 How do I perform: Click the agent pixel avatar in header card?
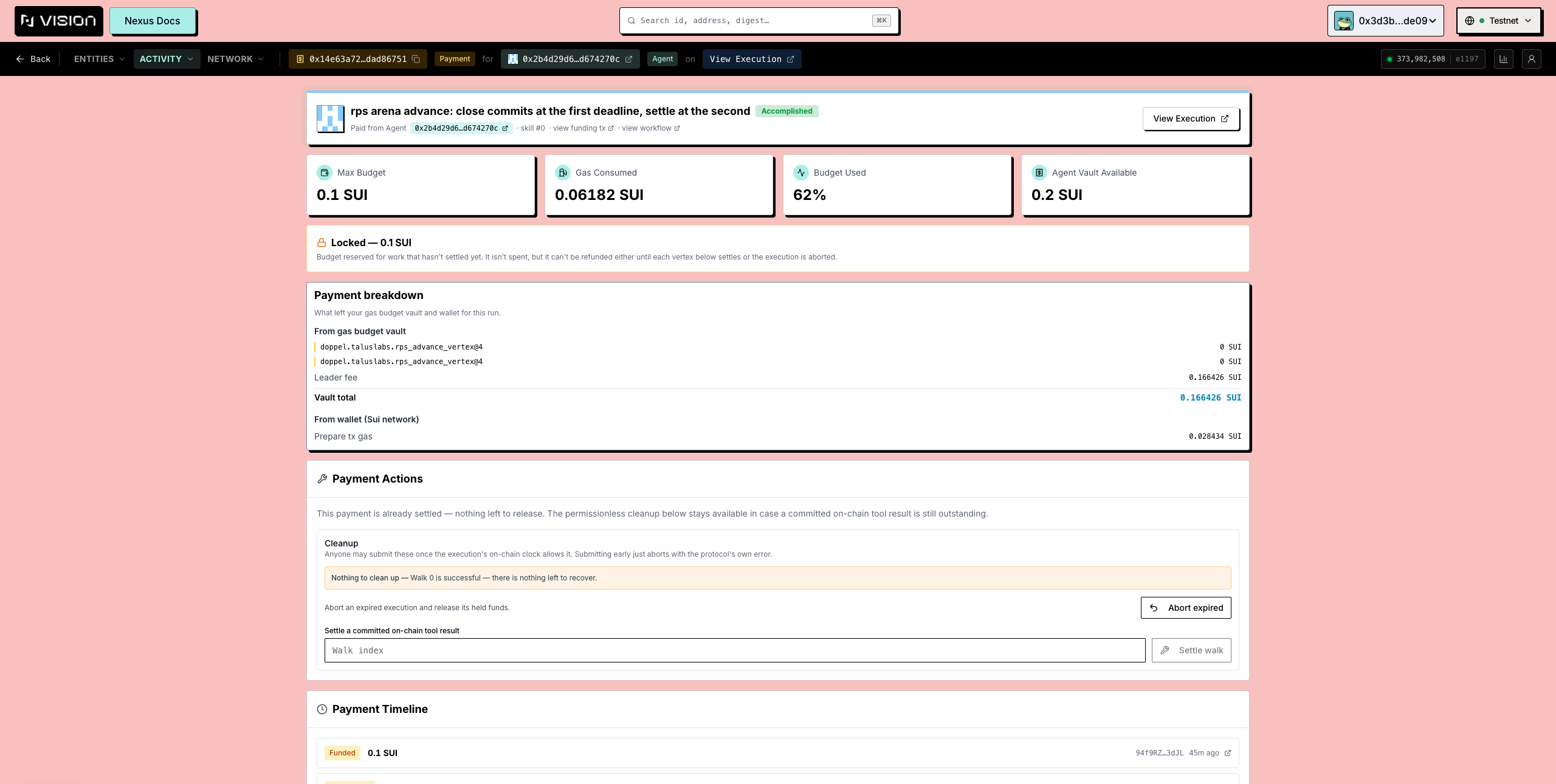coord(331,119)
